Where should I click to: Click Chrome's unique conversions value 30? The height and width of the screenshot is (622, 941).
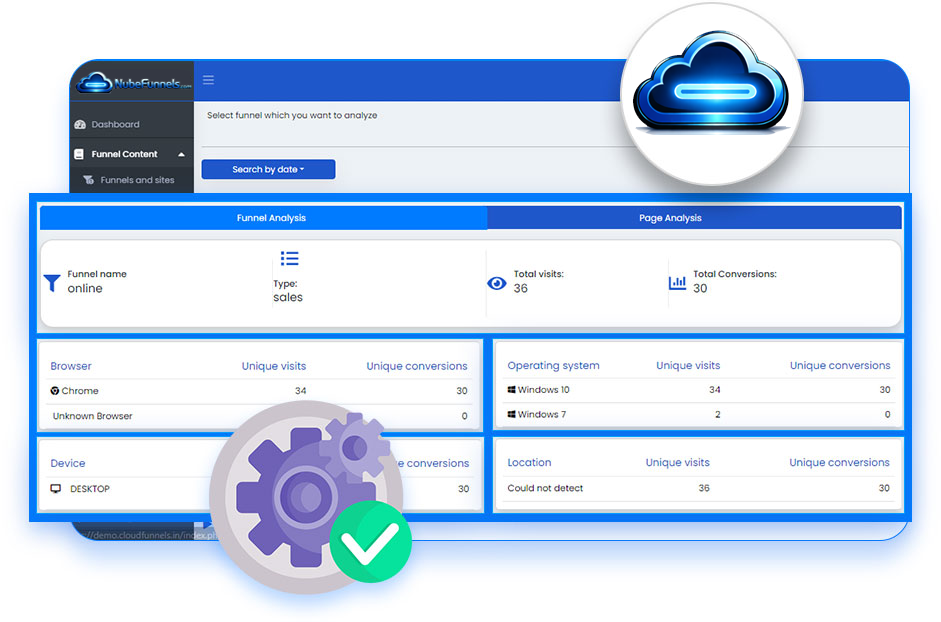pyautogui.click(x=461, y=390)
